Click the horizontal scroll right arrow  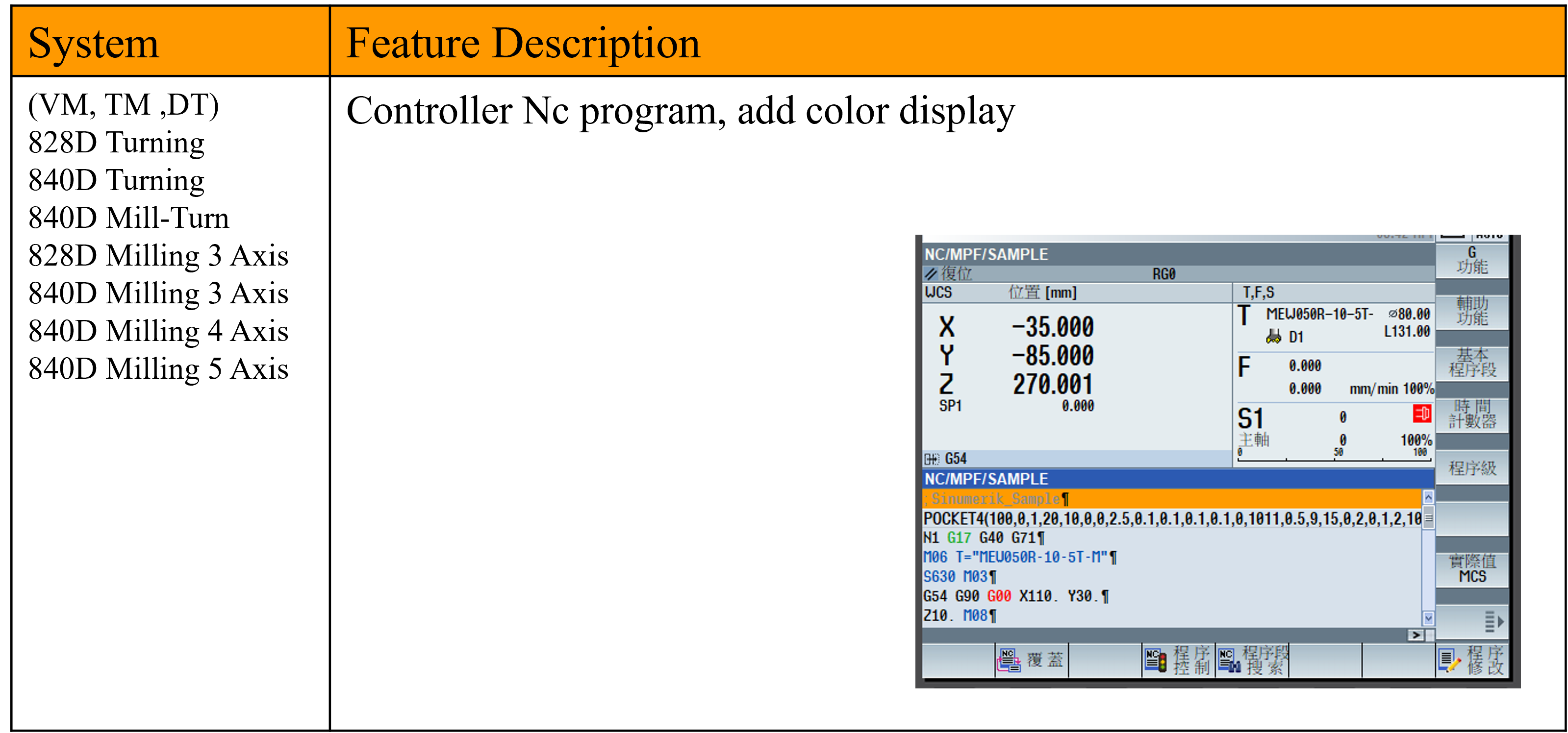click(x=1416, y=635)
